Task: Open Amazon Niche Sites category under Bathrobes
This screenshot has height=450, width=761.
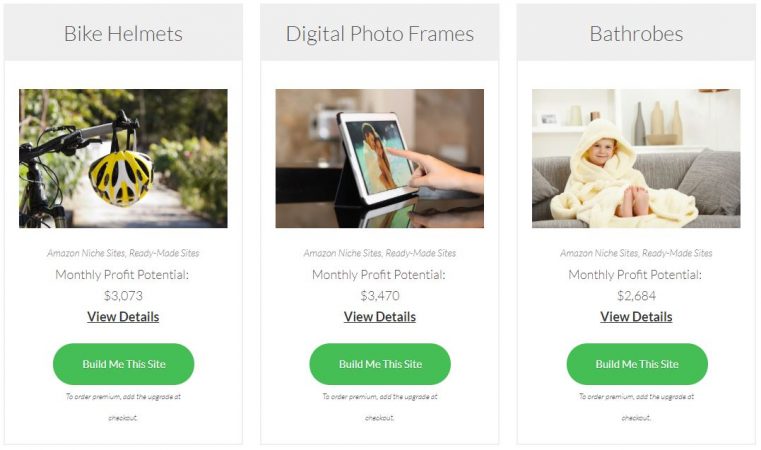Action: pyautogui.click(x=599, y=253)
